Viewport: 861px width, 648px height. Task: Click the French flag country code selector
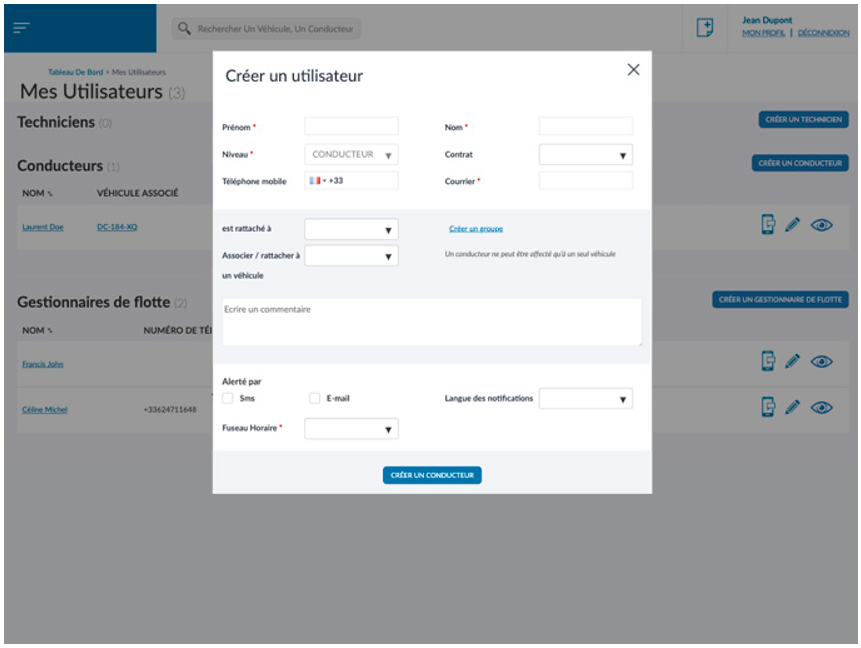tap(317, 181)
